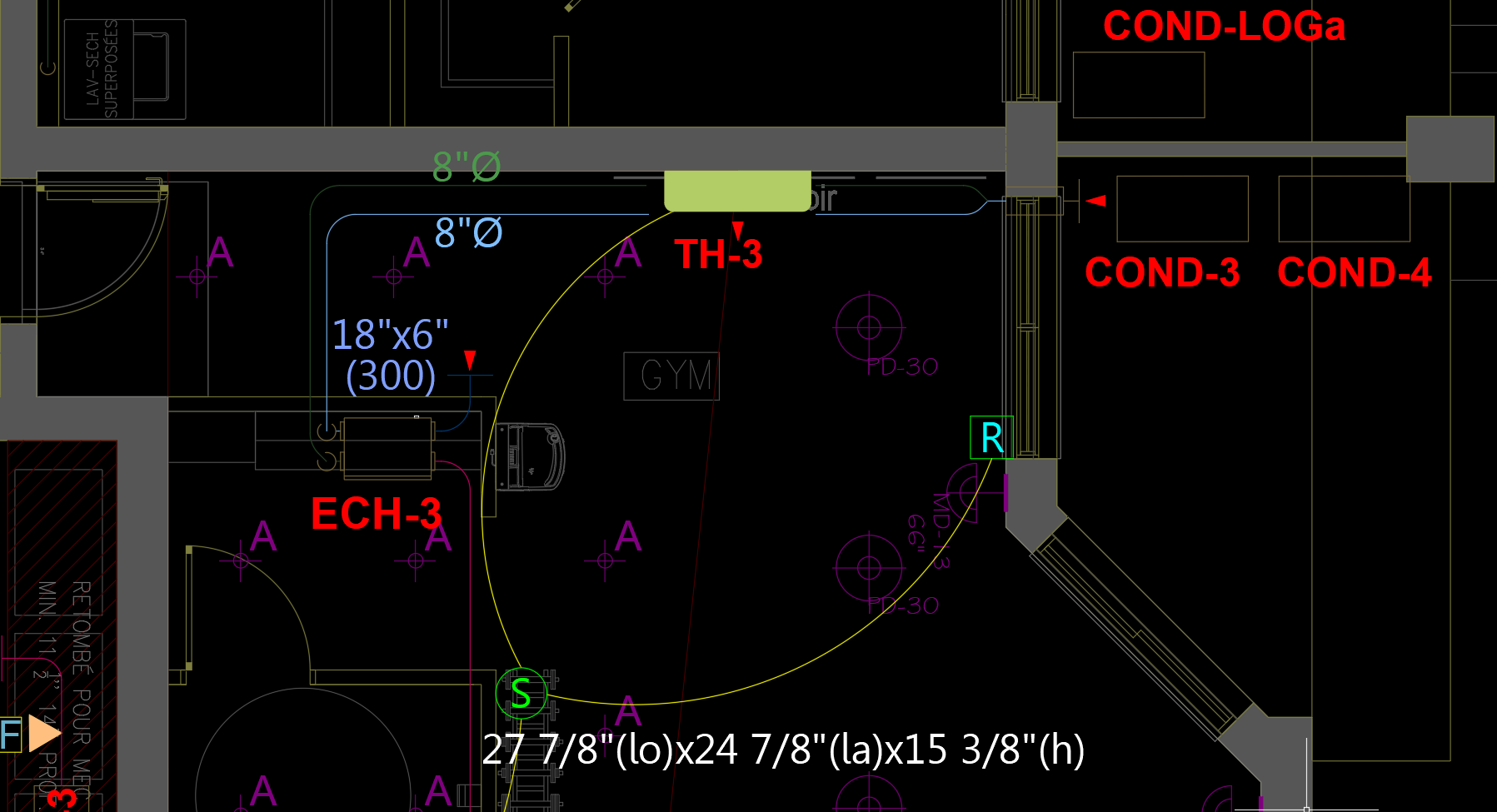Select the green circled S symbol
The image size is (1497, 812).
521,693
